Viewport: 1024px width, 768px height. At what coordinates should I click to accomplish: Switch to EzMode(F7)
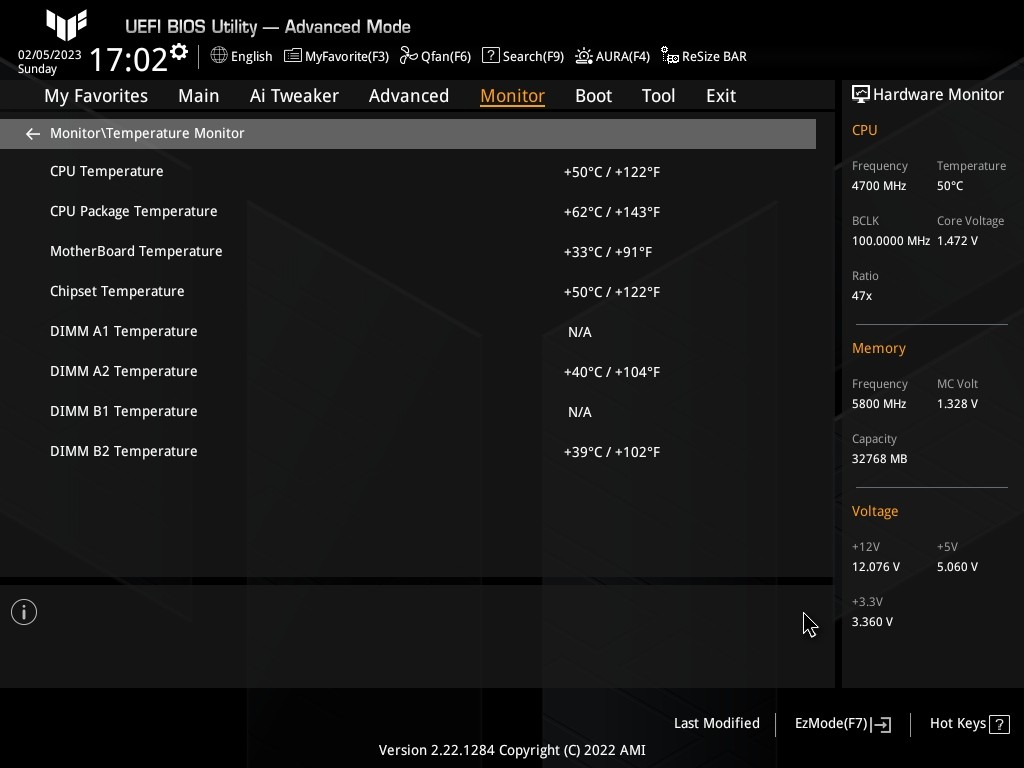click(x=842, y=724)
